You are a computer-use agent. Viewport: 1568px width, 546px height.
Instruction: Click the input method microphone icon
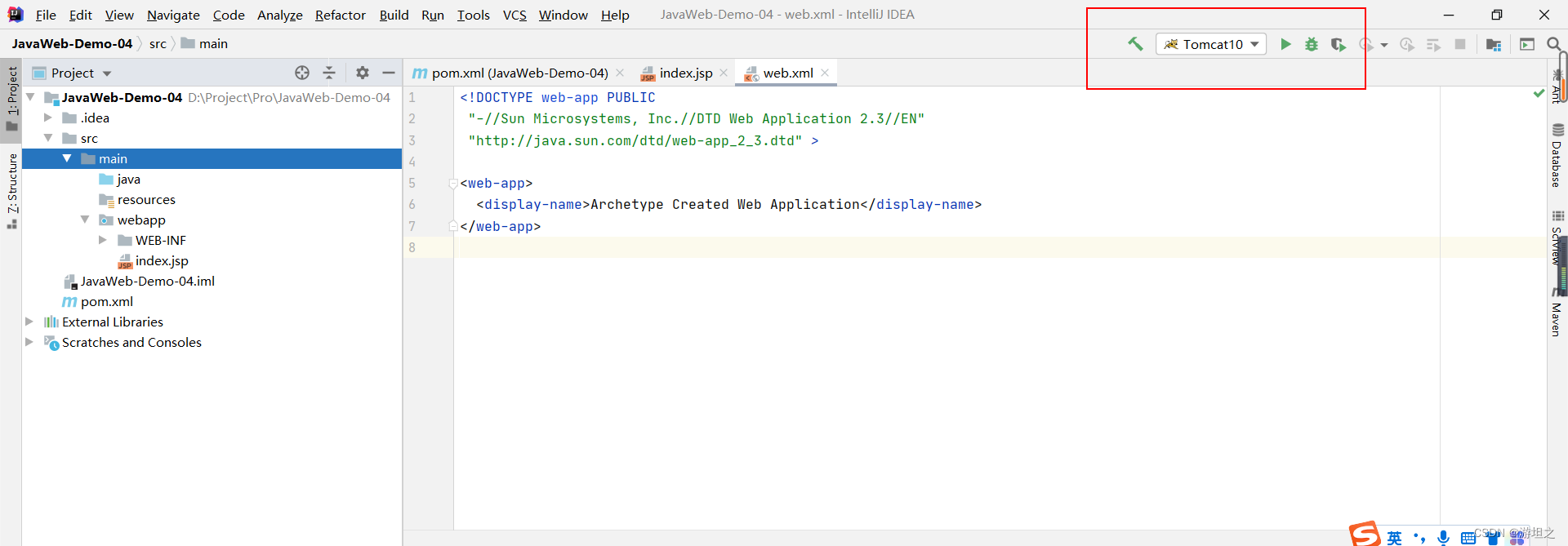coord(1444,537)
